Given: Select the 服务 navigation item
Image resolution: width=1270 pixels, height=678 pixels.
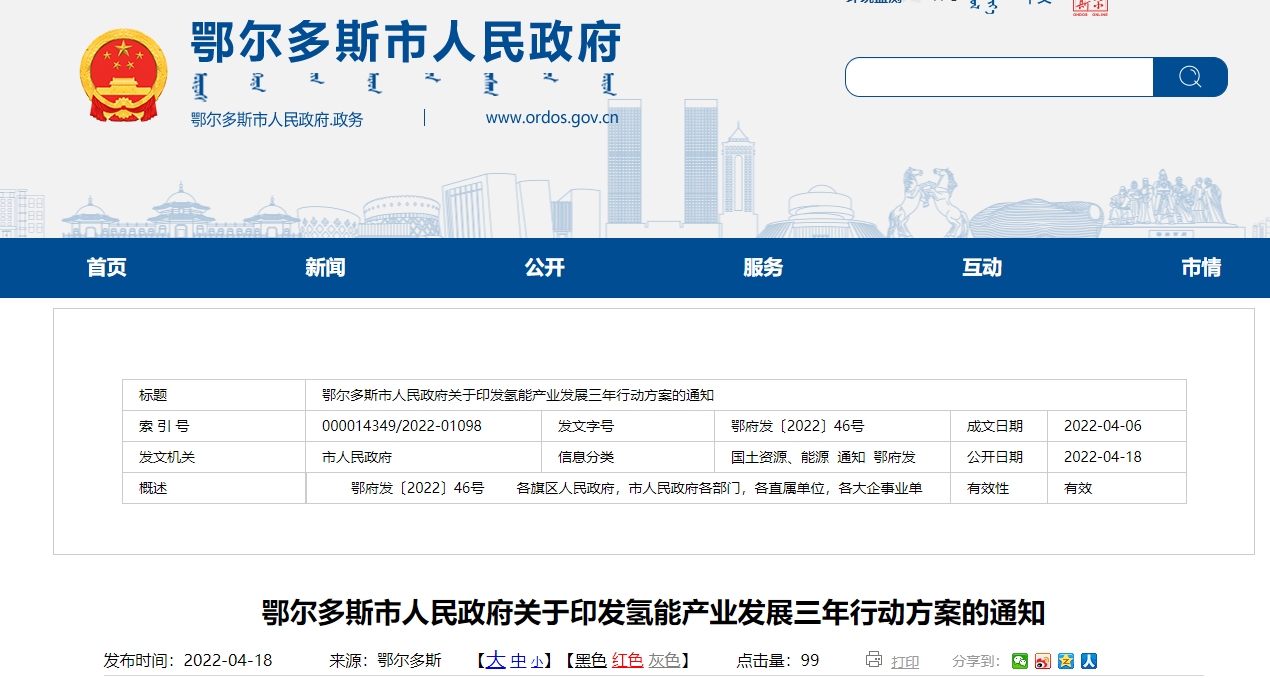Looking at the screenshot, I should pos(763,268).
